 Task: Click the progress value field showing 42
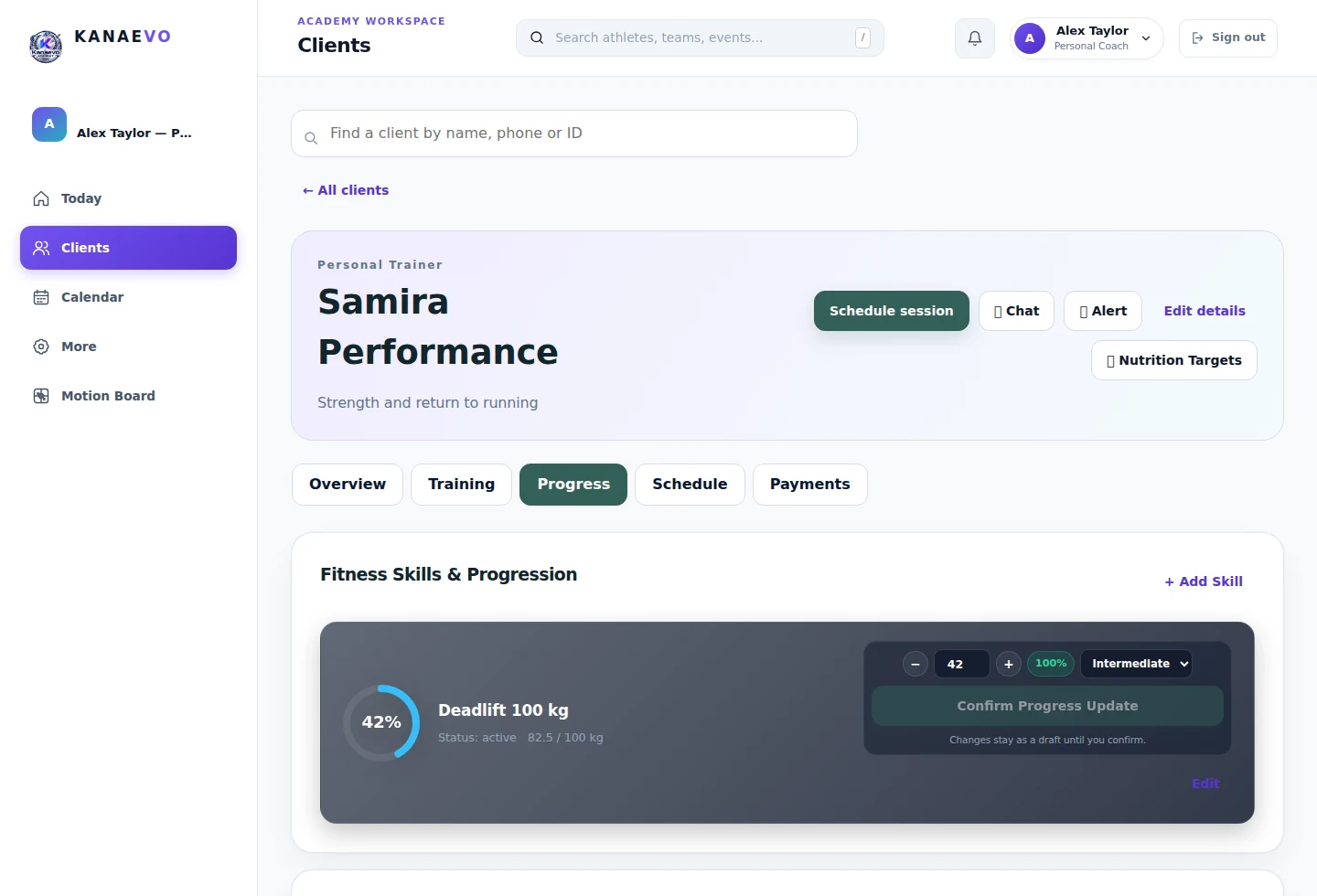coord(962,664)
